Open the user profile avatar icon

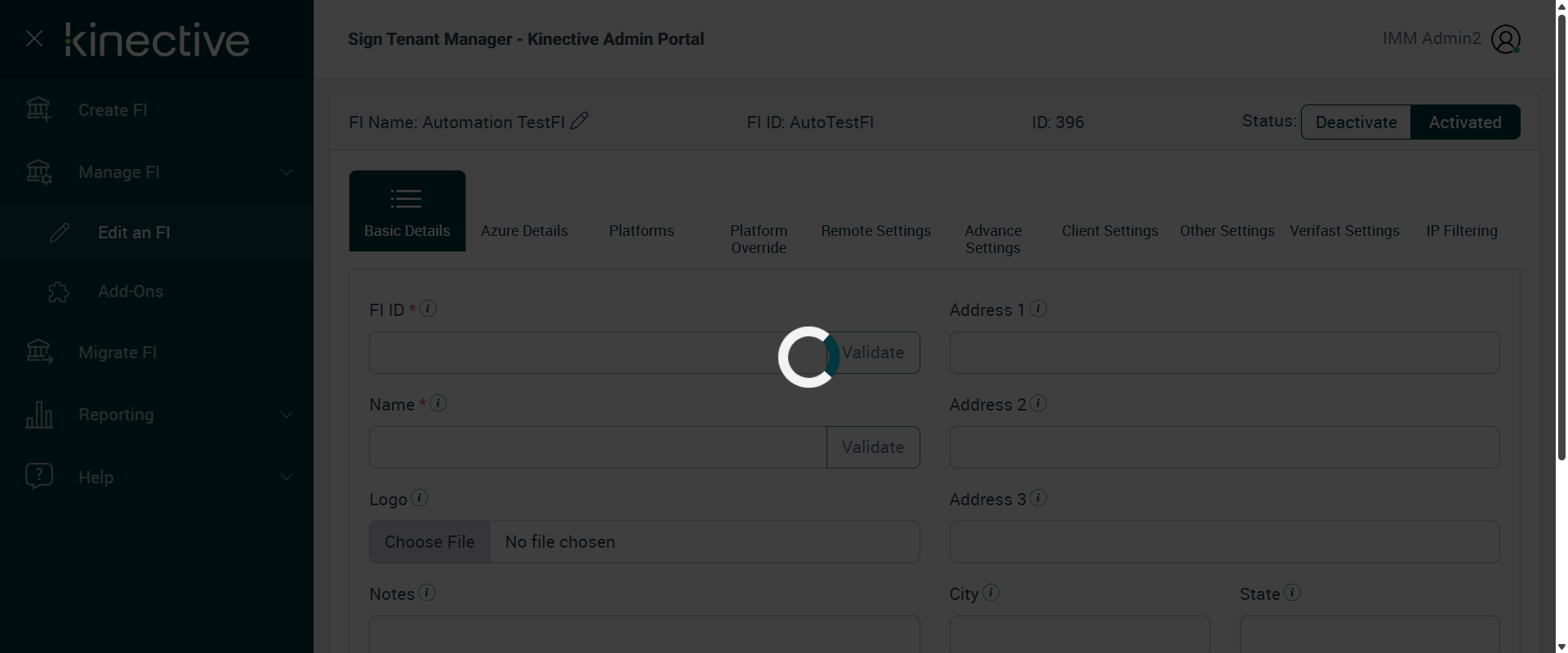(x=1505, y=39)
